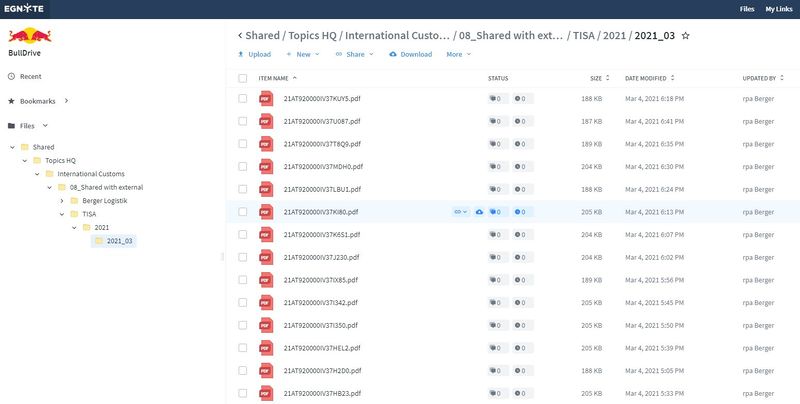Click the Upload button
Screen dimensions: 800x404
coord(254,54)
